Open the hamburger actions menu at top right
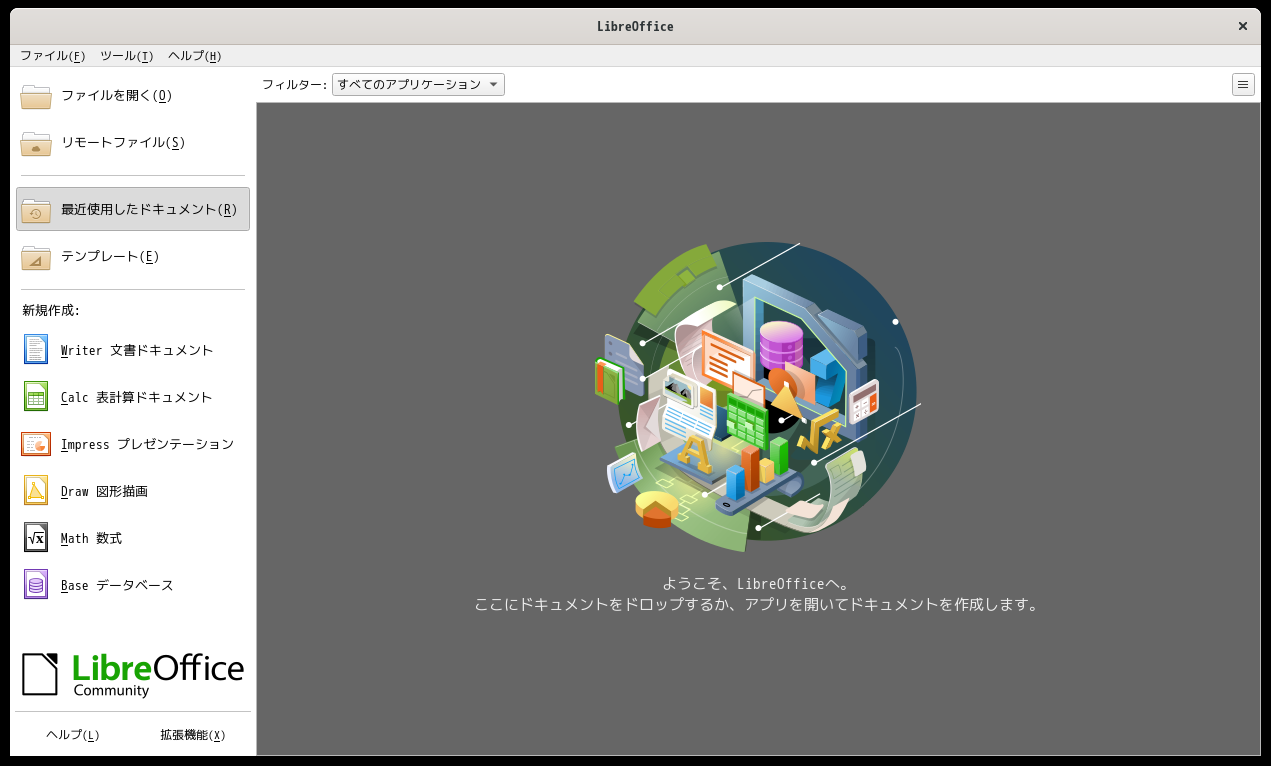The height and width of the screenshot is (766, 1271). (x=1243, y=85)
